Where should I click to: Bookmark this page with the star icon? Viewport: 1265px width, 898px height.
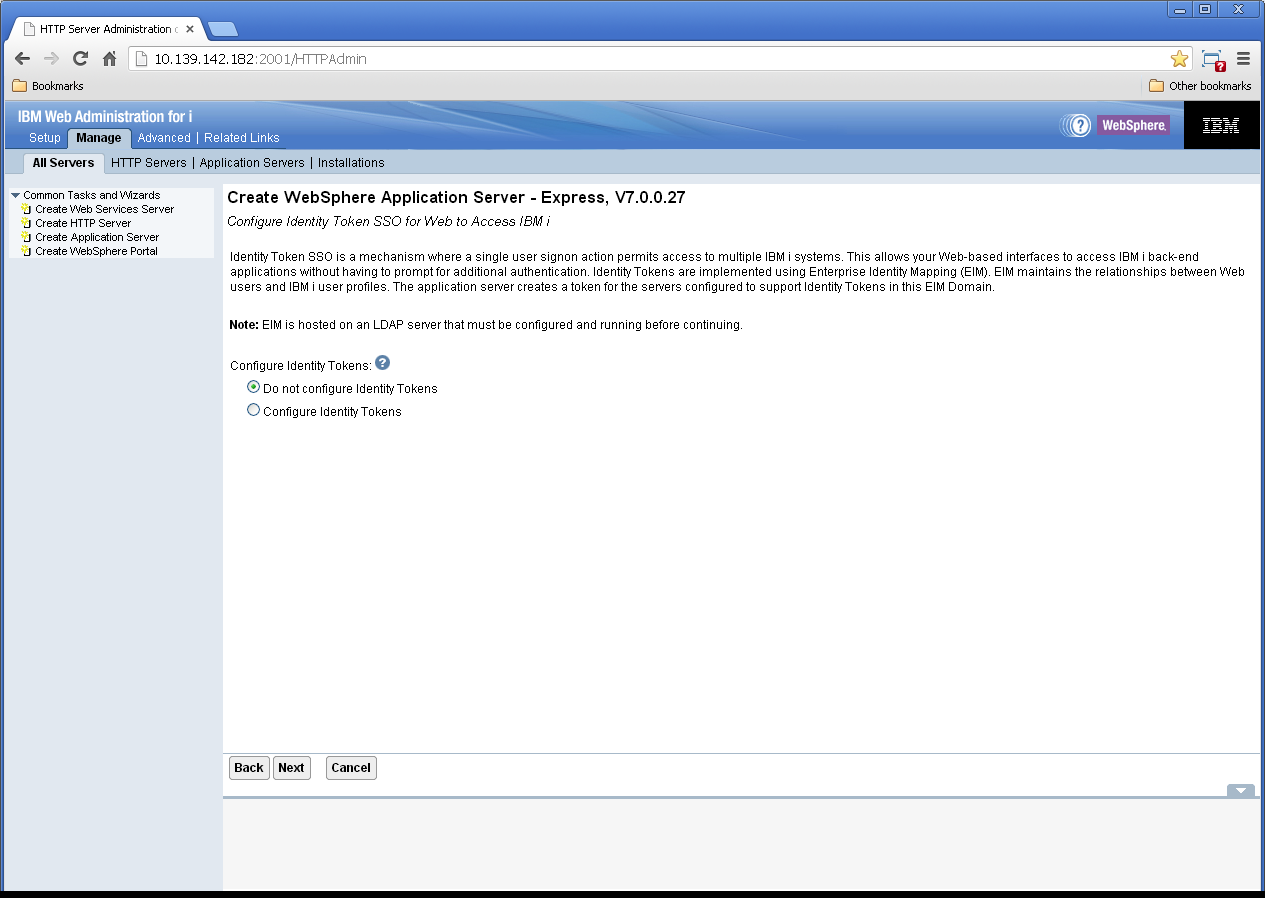(x=1179, y=59)
